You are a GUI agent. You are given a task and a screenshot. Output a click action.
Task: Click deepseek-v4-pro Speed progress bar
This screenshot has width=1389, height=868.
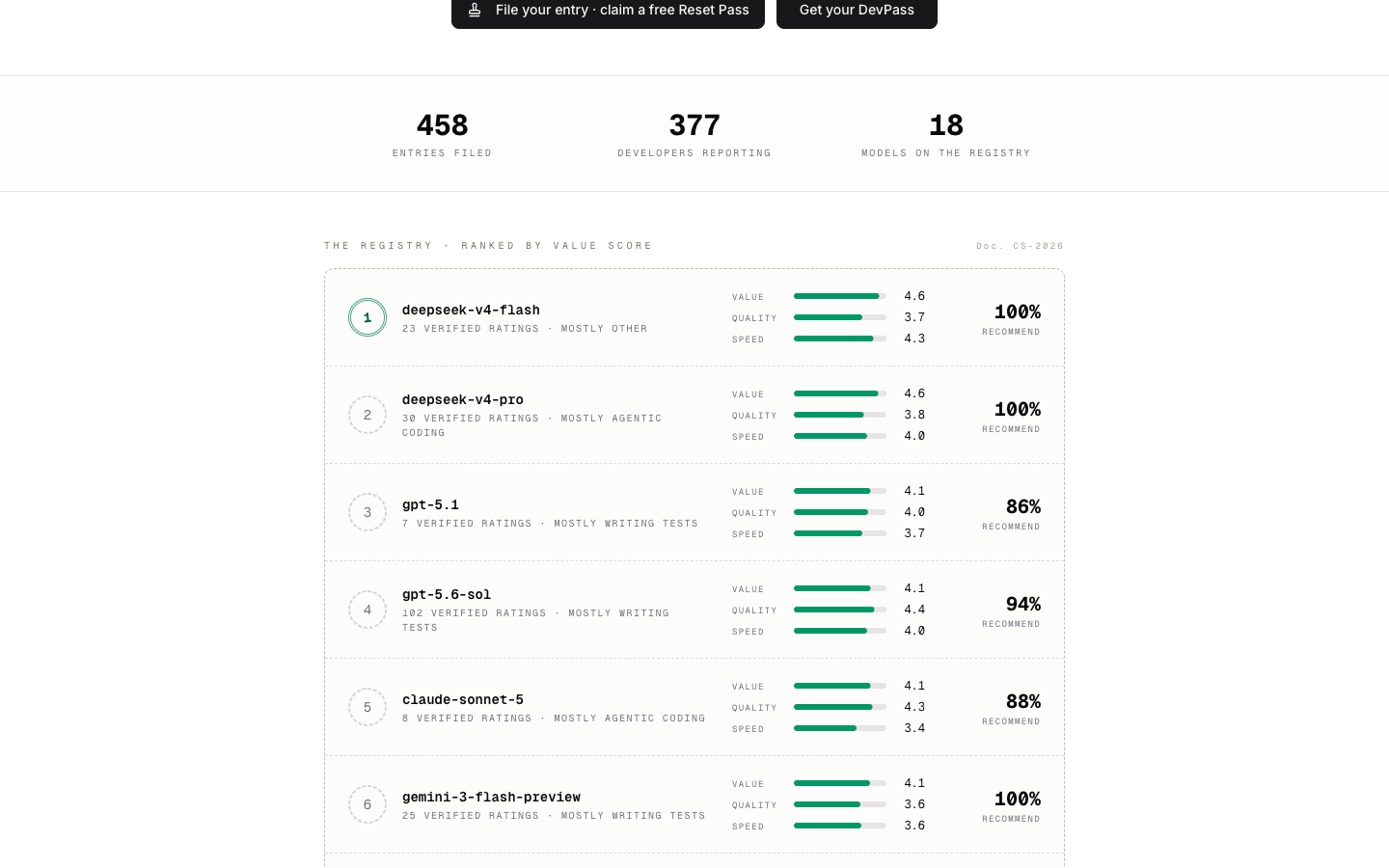[x=840, y=436]
